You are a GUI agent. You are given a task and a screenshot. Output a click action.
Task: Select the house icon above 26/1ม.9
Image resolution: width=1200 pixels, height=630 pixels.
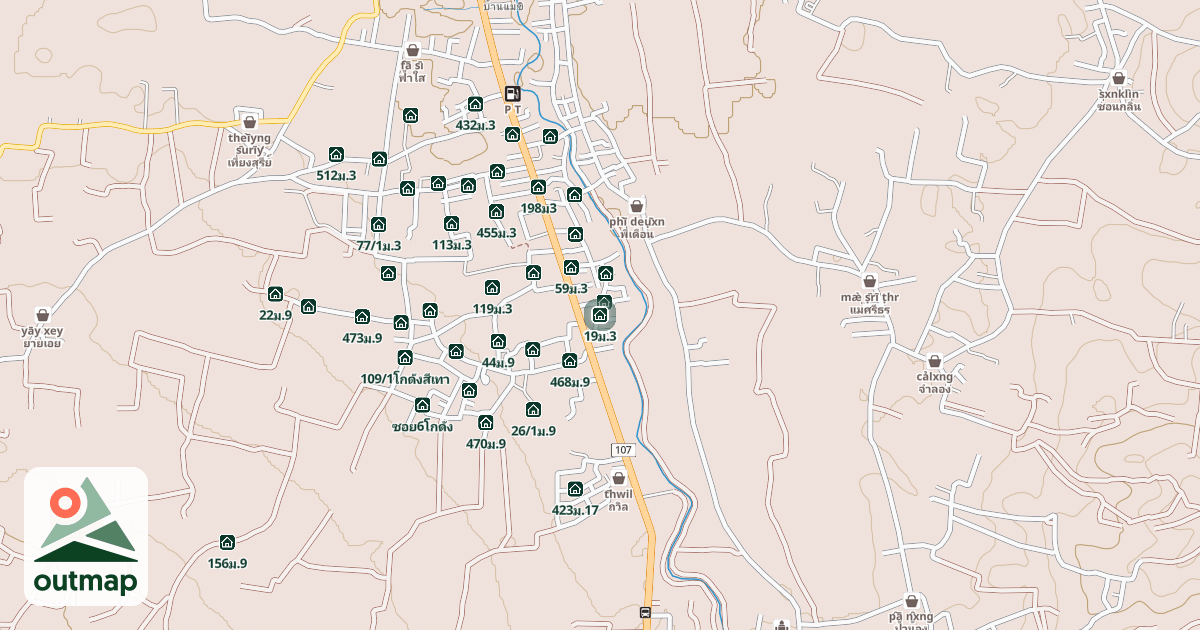(533, 409)
